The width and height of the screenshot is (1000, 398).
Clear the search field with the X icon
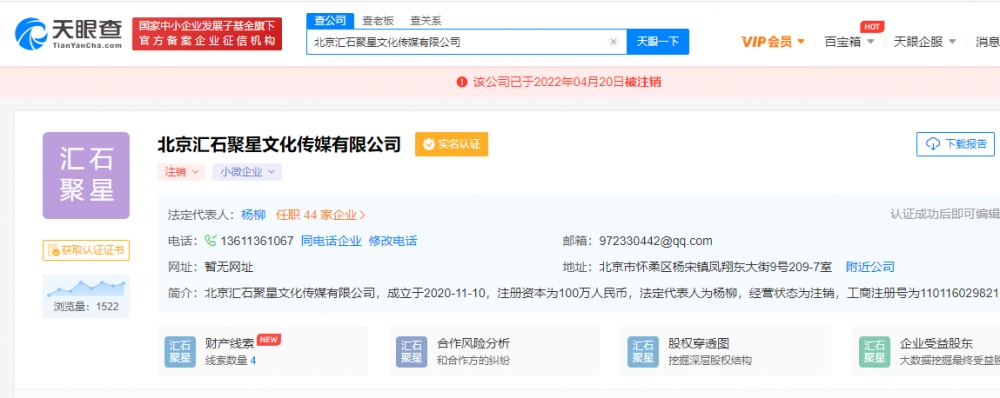[614, 42]
